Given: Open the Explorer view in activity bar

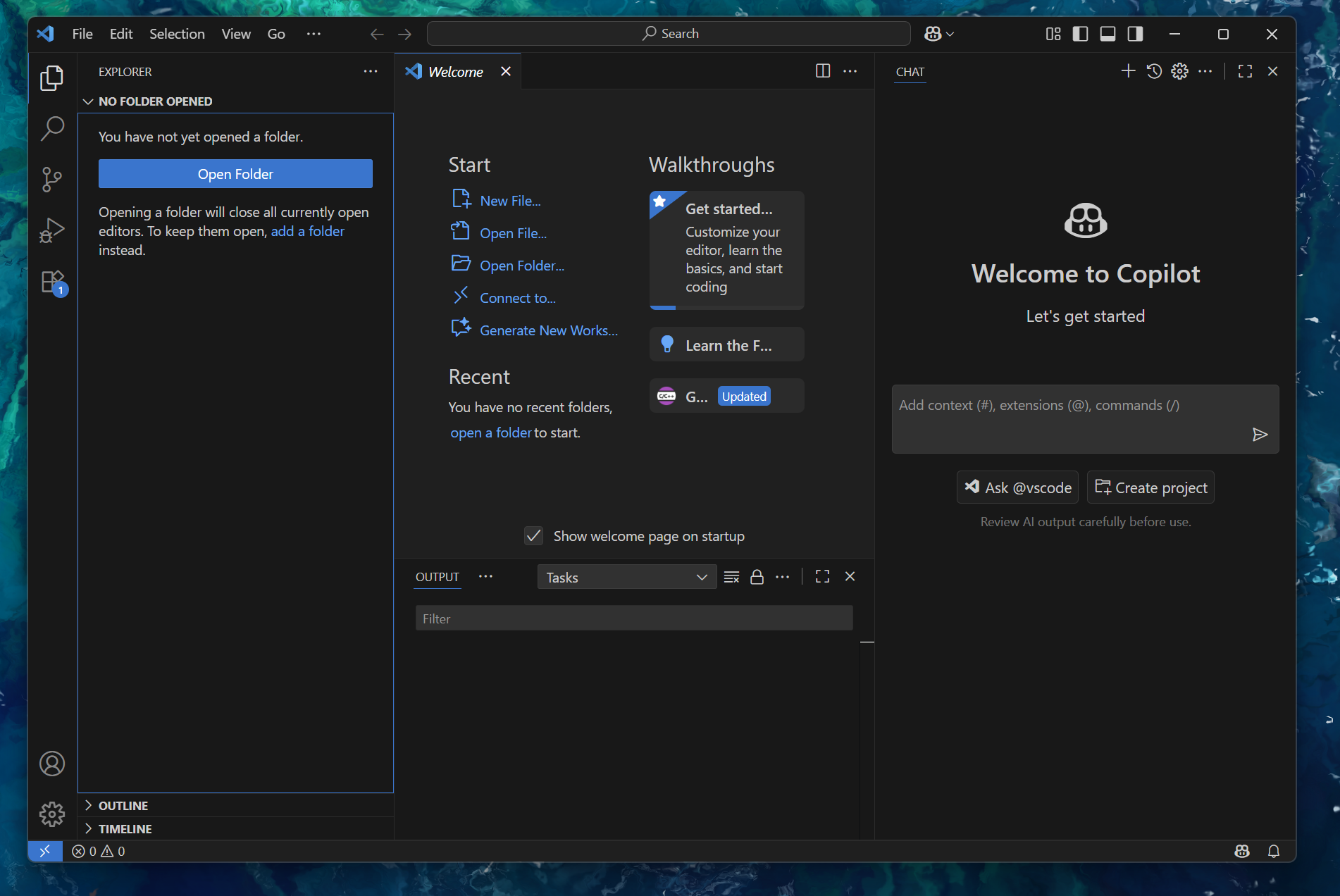Looking at the screenshot, I should point(51,78).
